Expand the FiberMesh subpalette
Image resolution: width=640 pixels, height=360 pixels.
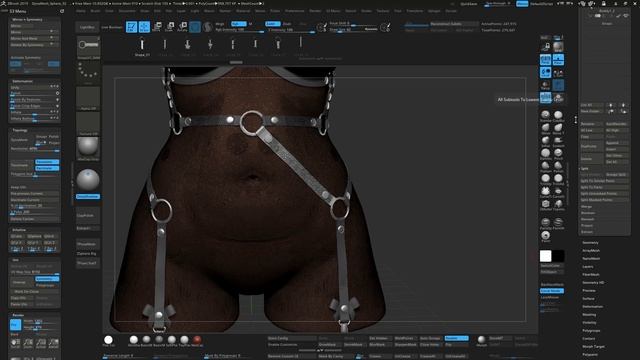click(591, 274)
